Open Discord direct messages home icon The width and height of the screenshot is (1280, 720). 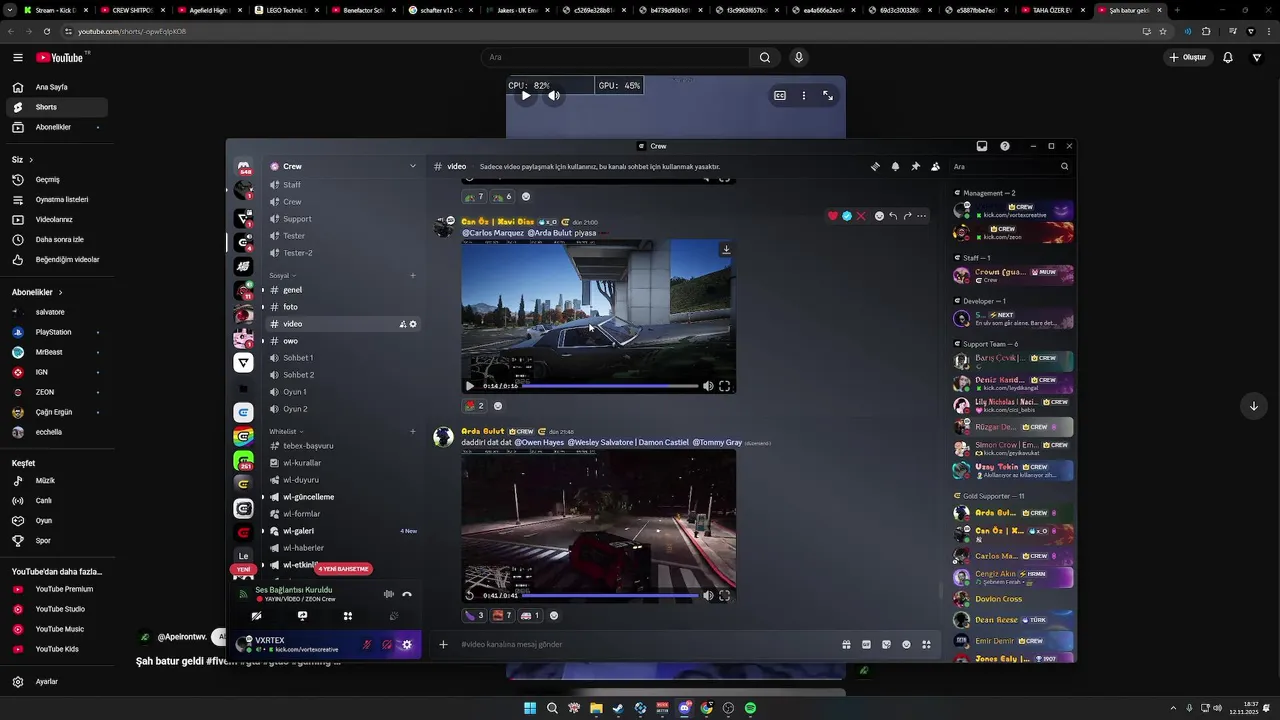point(243,167)
